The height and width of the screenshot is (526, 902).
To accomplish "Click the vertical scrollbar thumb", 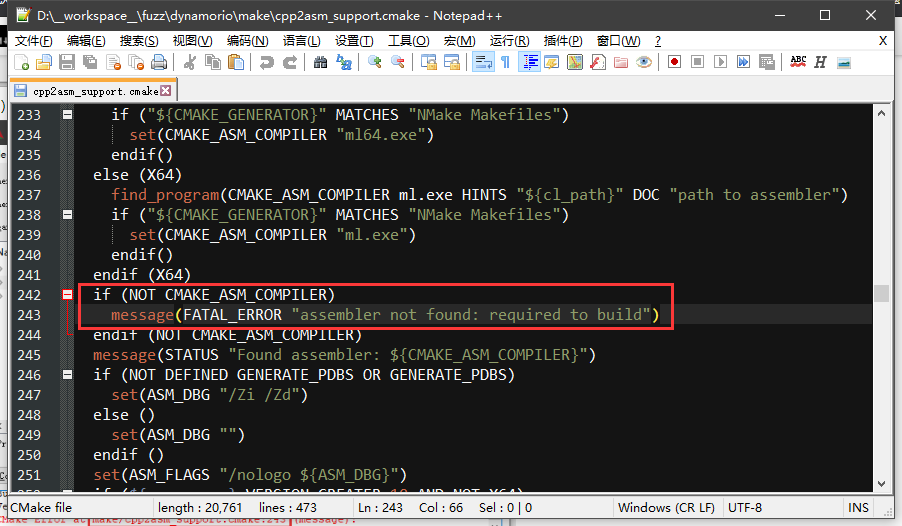I will (x=881, y=293).
